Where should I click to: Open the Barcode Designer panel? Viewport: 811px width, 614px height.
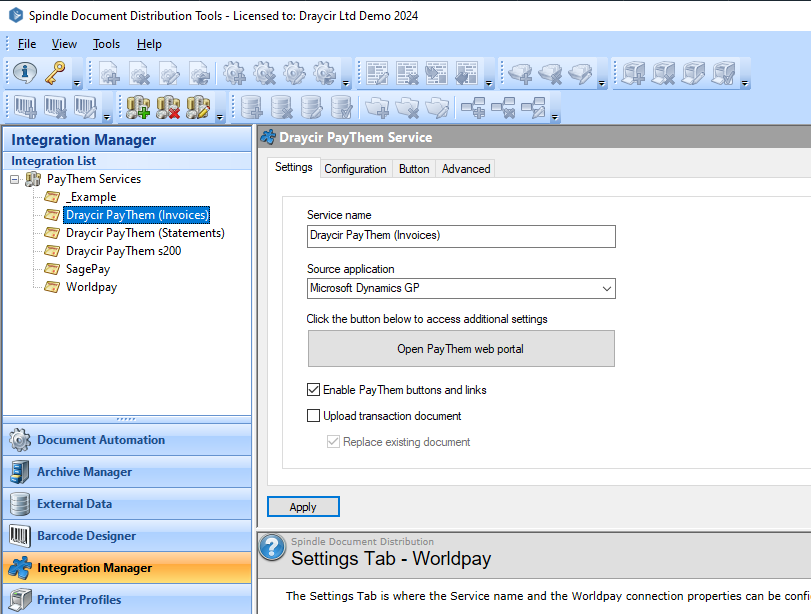(127, 536)
